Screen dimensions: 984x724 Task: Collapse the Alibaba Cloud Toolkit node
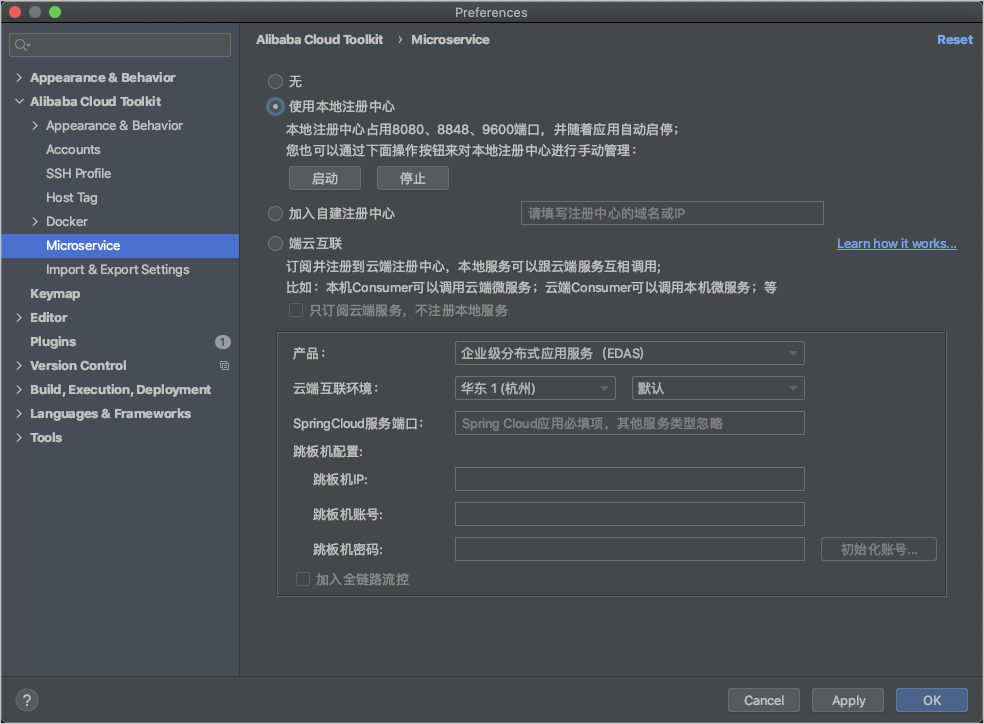19,101
